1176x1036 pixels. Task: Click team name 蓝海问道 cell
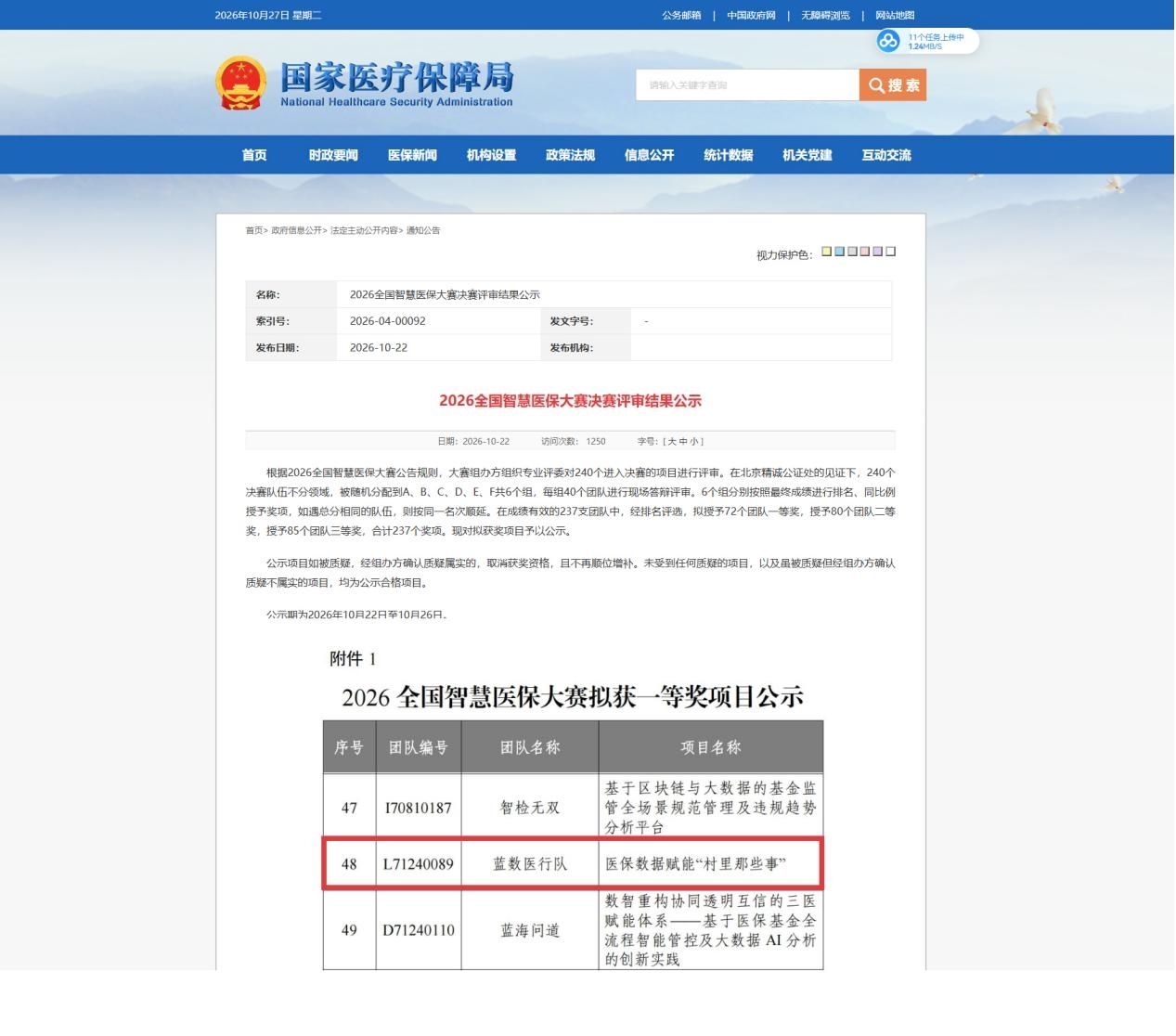(x=530, y=930)
